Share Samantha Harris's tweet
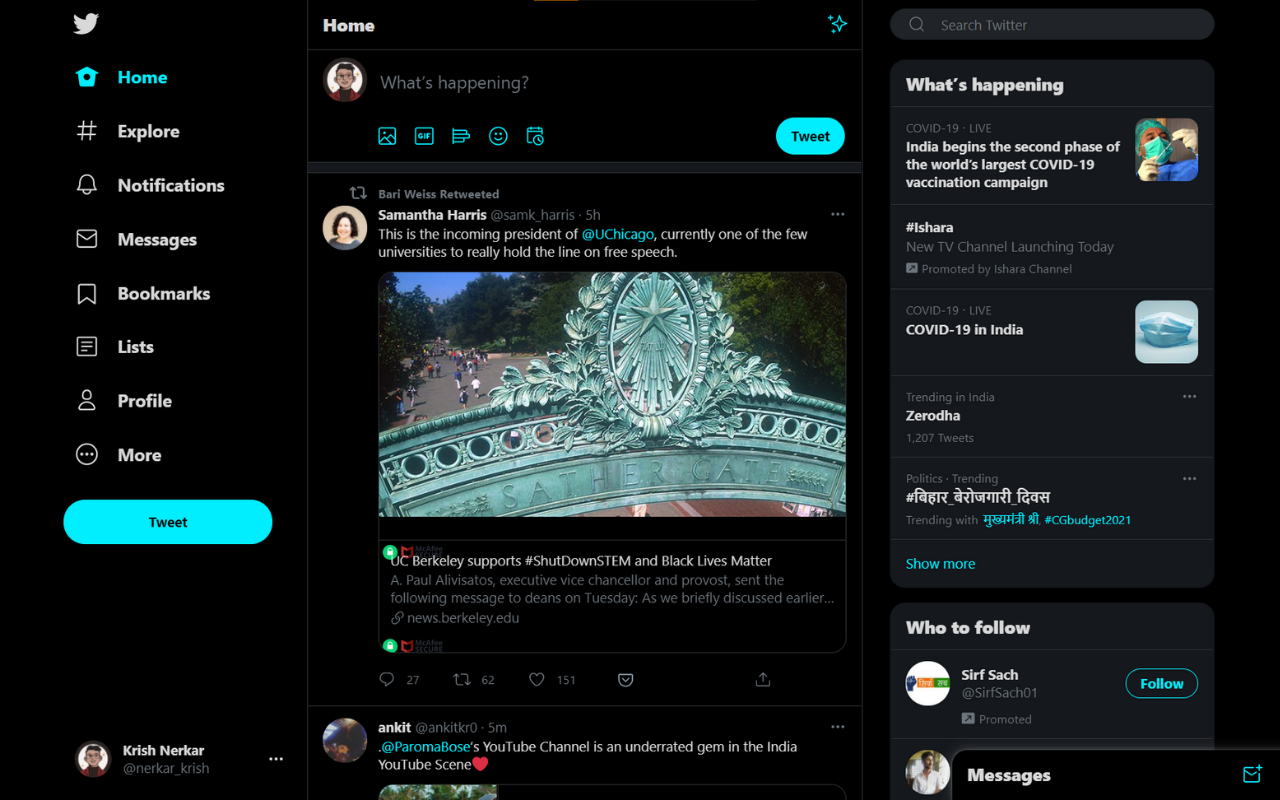This screenshot has width=1280, height=800. point(763,680)
